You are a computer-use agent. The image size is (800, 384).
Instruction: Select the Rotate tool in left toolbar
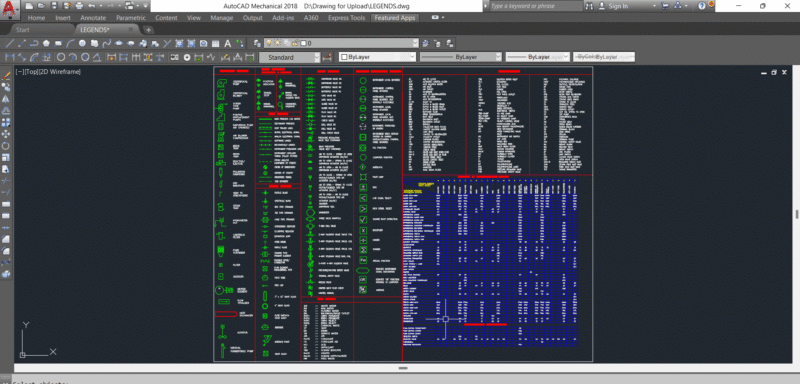pos(6,146)
